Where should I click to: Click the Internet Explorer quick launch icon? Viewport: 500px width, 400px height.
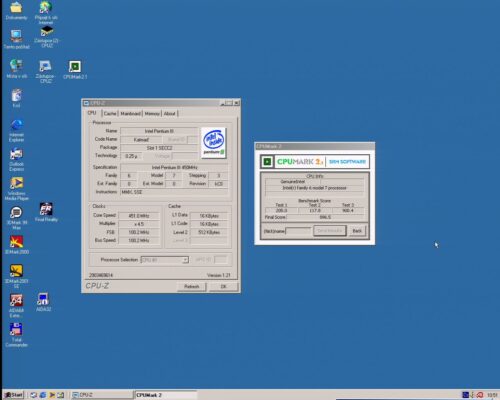(43, 395)
